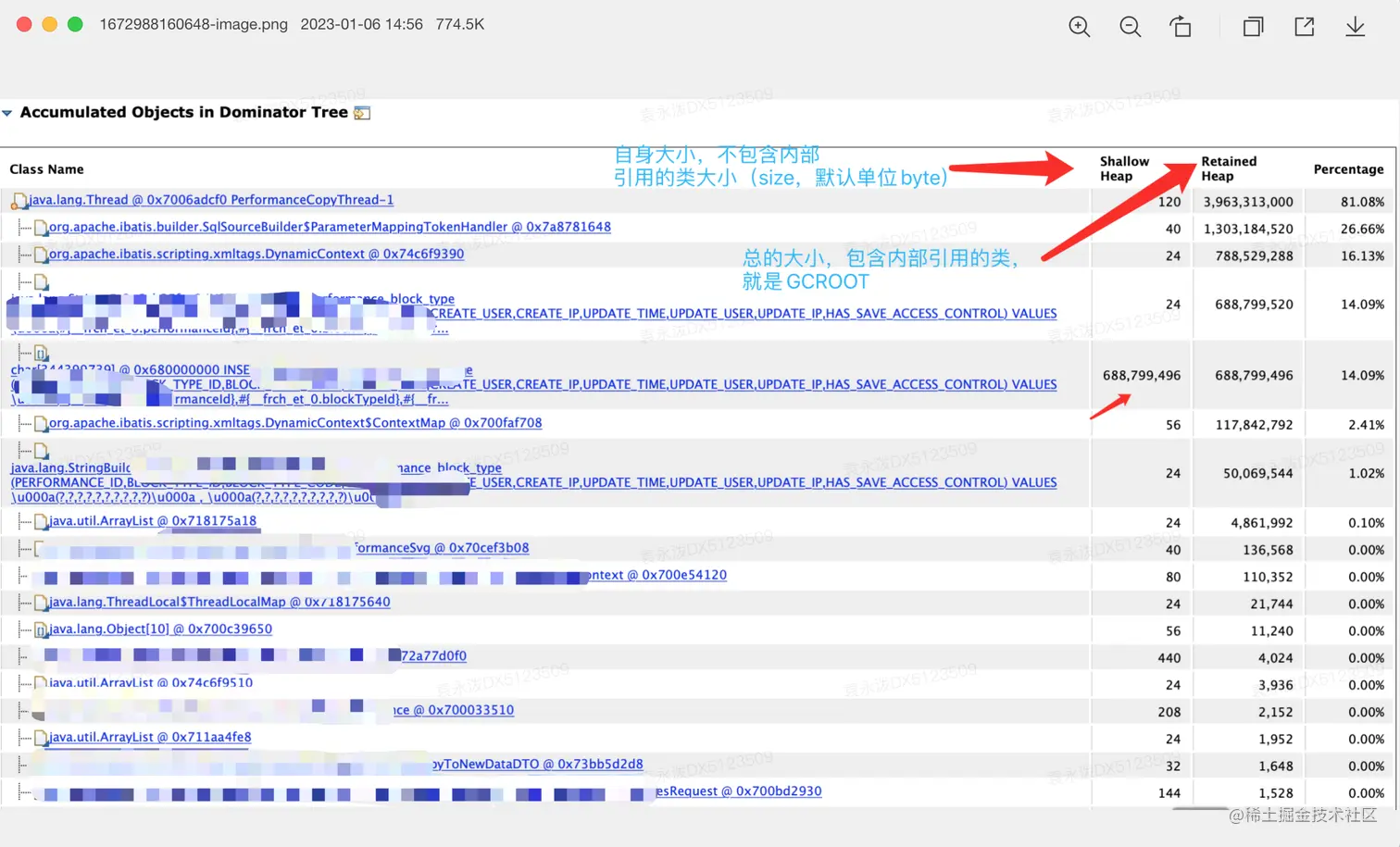The width and height of the screenshot is (1400, 847).
Task: Open DynamicContext @ 0x74c6f9390 link
Action: point(256,254)
